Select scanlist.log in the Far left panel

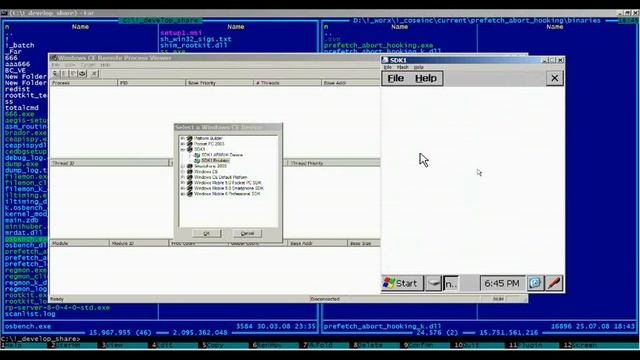tap(30, 314)
